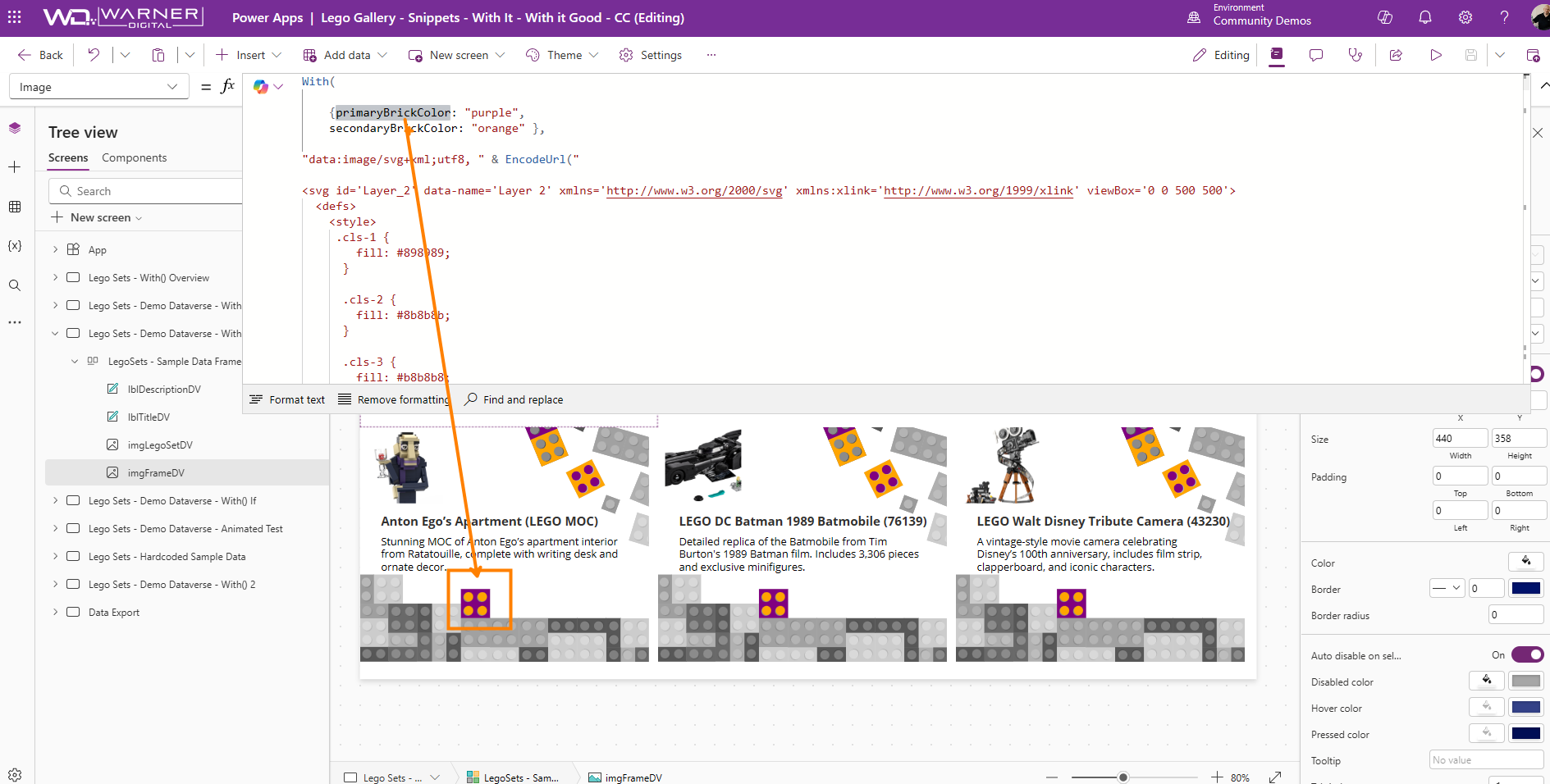The height and width of the screenshot is (784, 1550).
Task: Open the bottom-left settings gear
Action: pyautogui.click(x=15, y=775)
